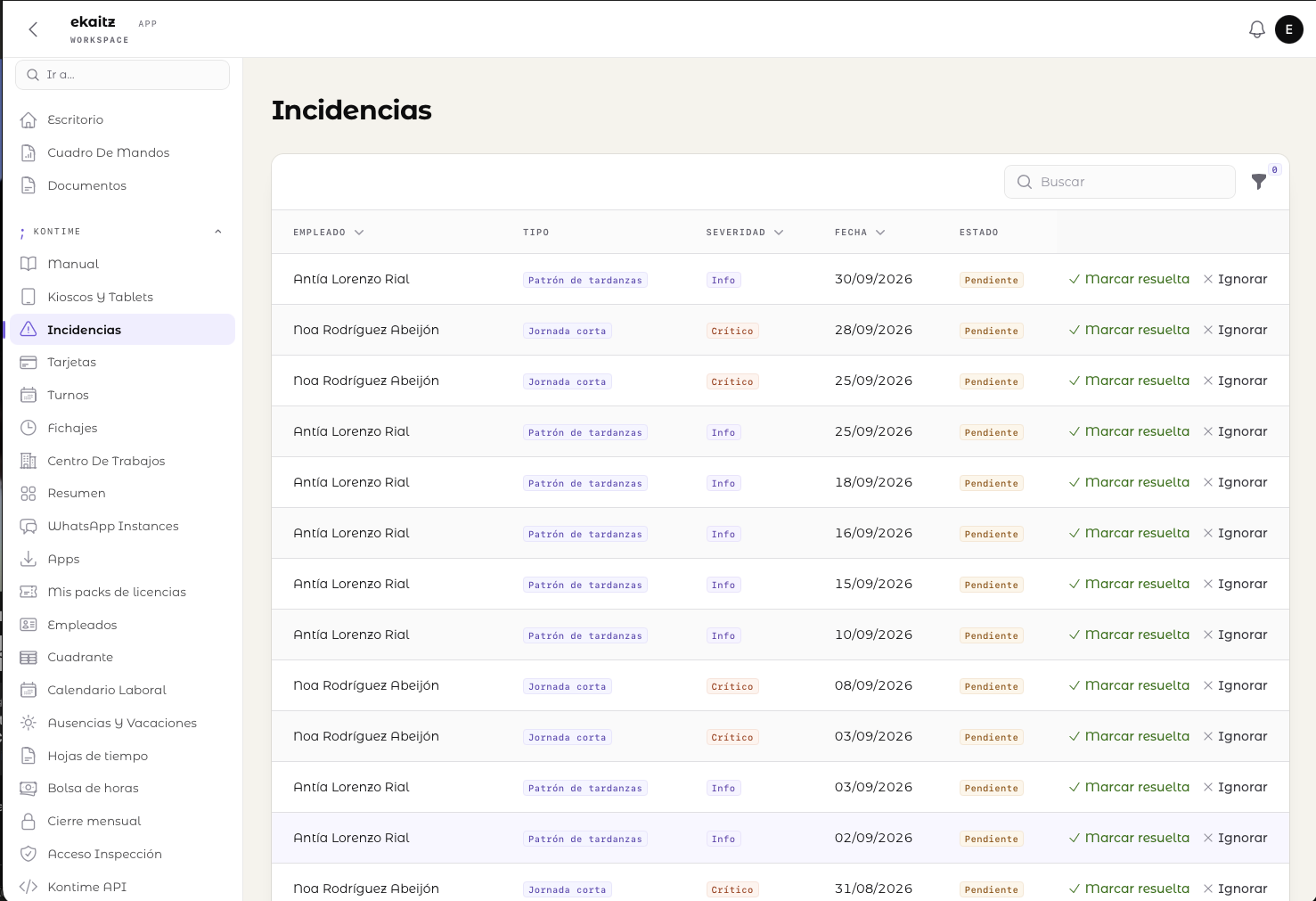Click the Resumen grid icon
The image size is (1316, 901).
point(29,493)
